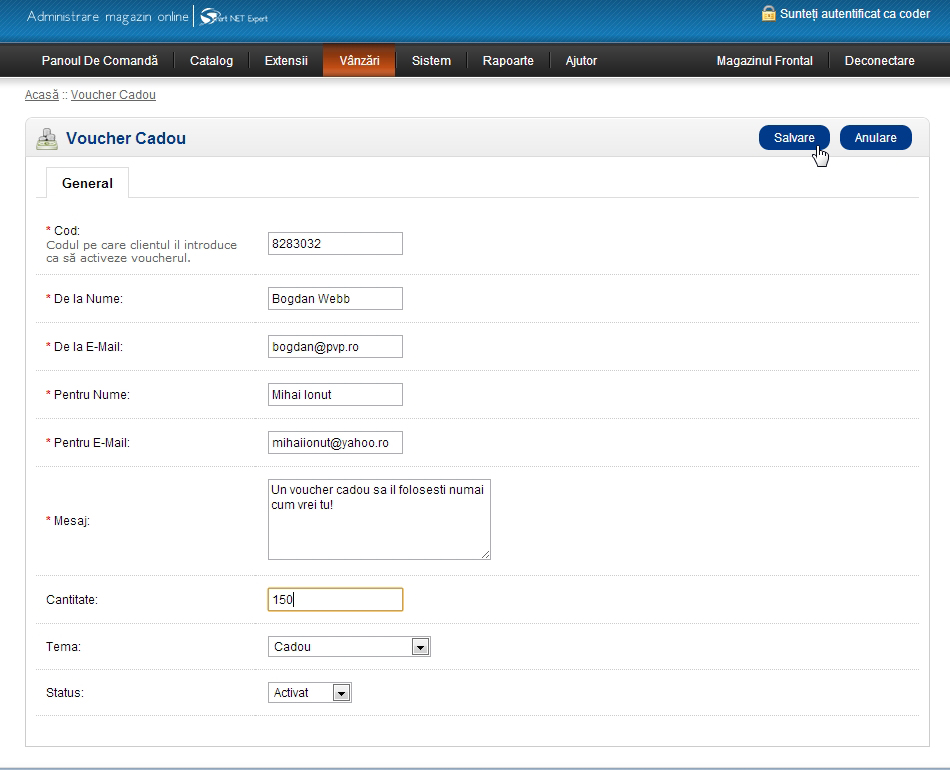Click the lock icon beside authentication text

(x=768, y=14)
